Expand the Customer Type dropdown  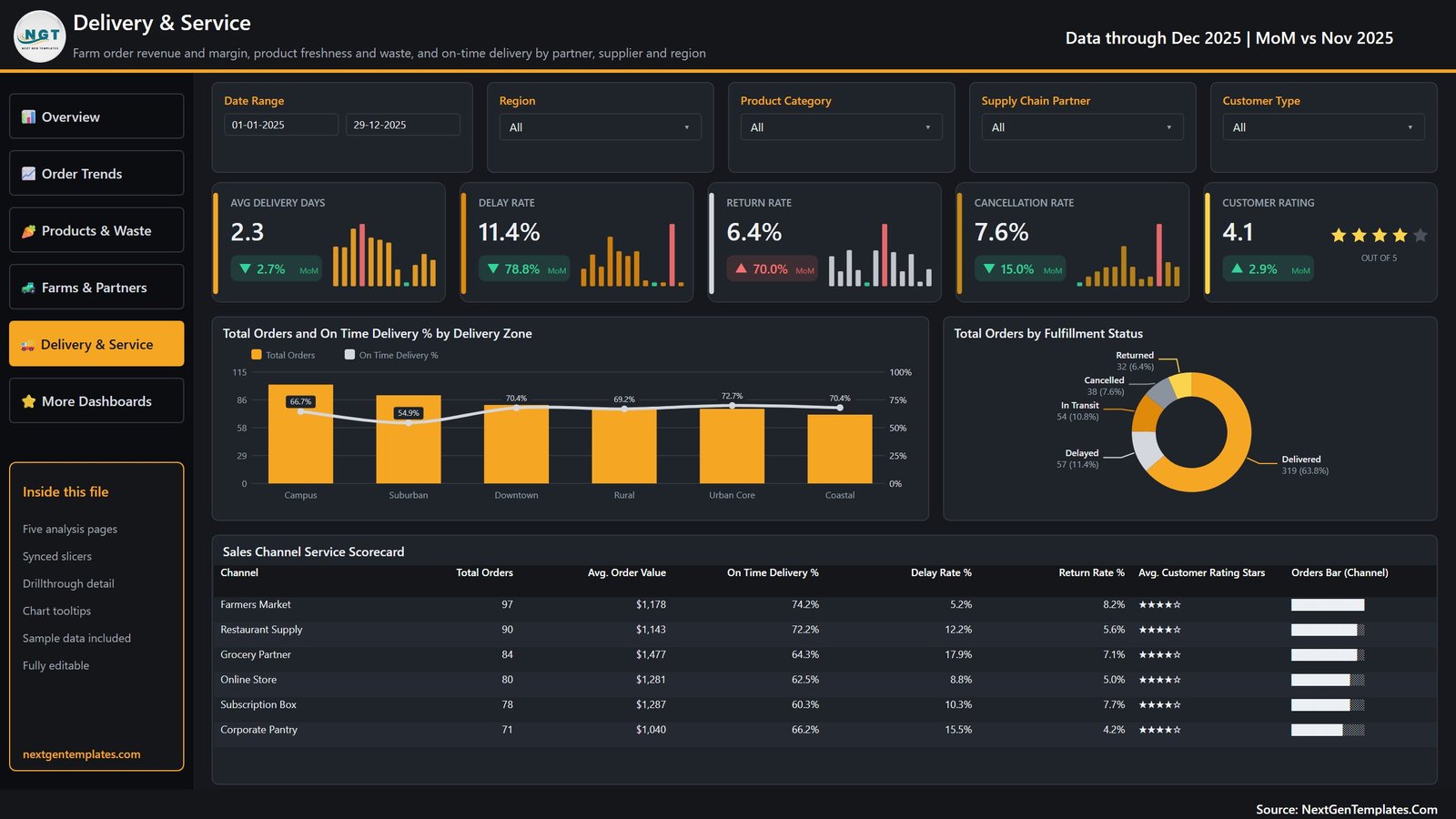tap(1323, 127)
